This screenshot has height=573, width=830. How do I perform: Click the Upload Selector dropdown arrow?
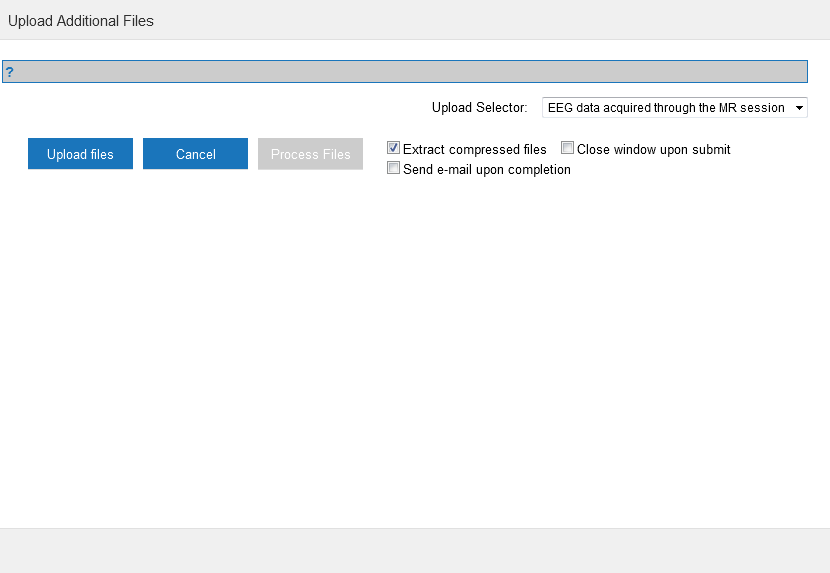798,107
